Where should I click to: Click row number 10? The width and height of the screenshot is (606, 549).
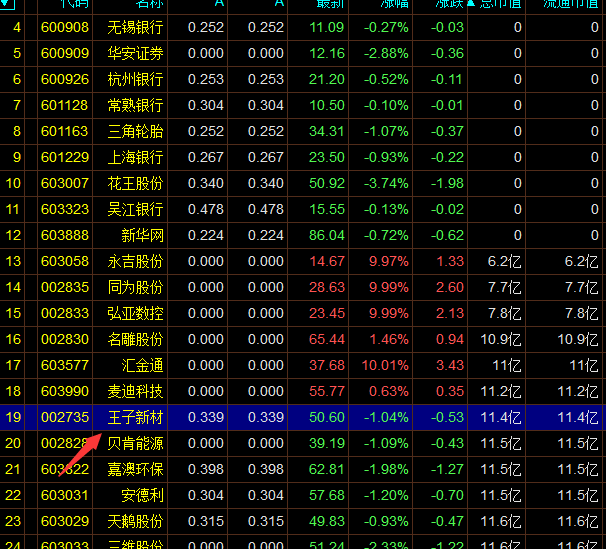[13, 183]
